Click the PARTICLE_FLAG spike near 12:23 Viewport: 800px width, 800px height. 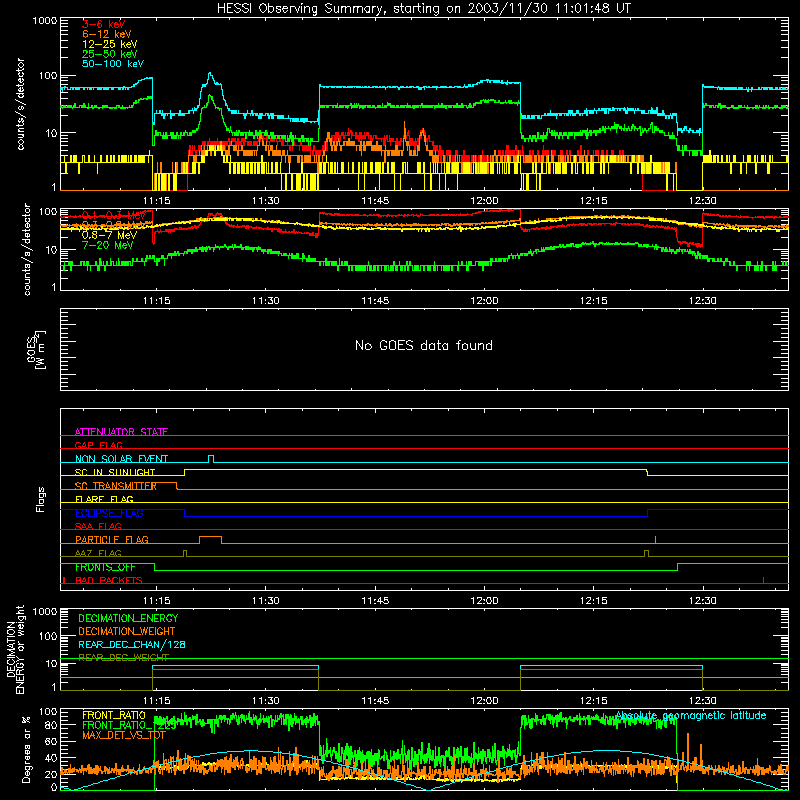click(656, 539)
